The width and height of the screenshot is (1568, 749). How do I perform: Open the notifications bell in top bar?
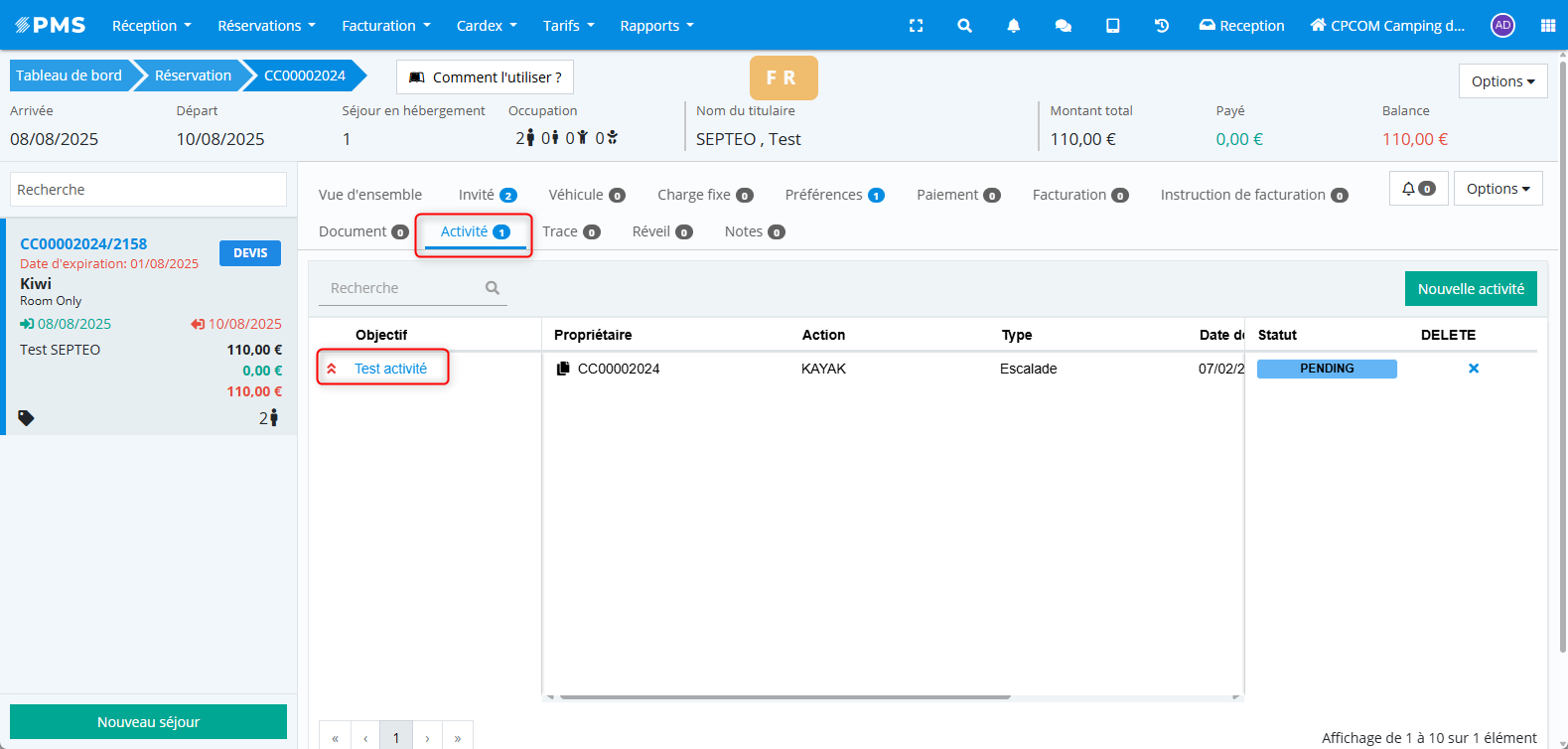1013,26
